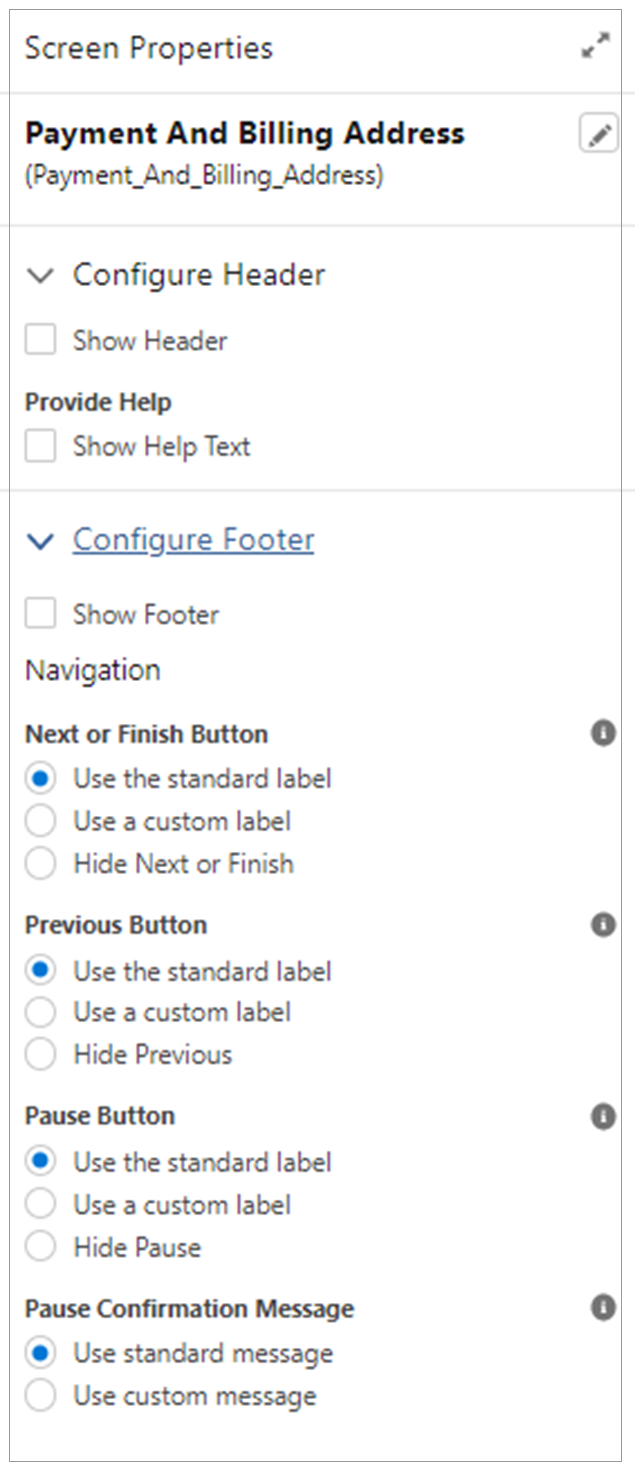Viewport: 635px width, 1470px height.
Task: Choose custom label for Previous Button
Action: click(41, 1012)
